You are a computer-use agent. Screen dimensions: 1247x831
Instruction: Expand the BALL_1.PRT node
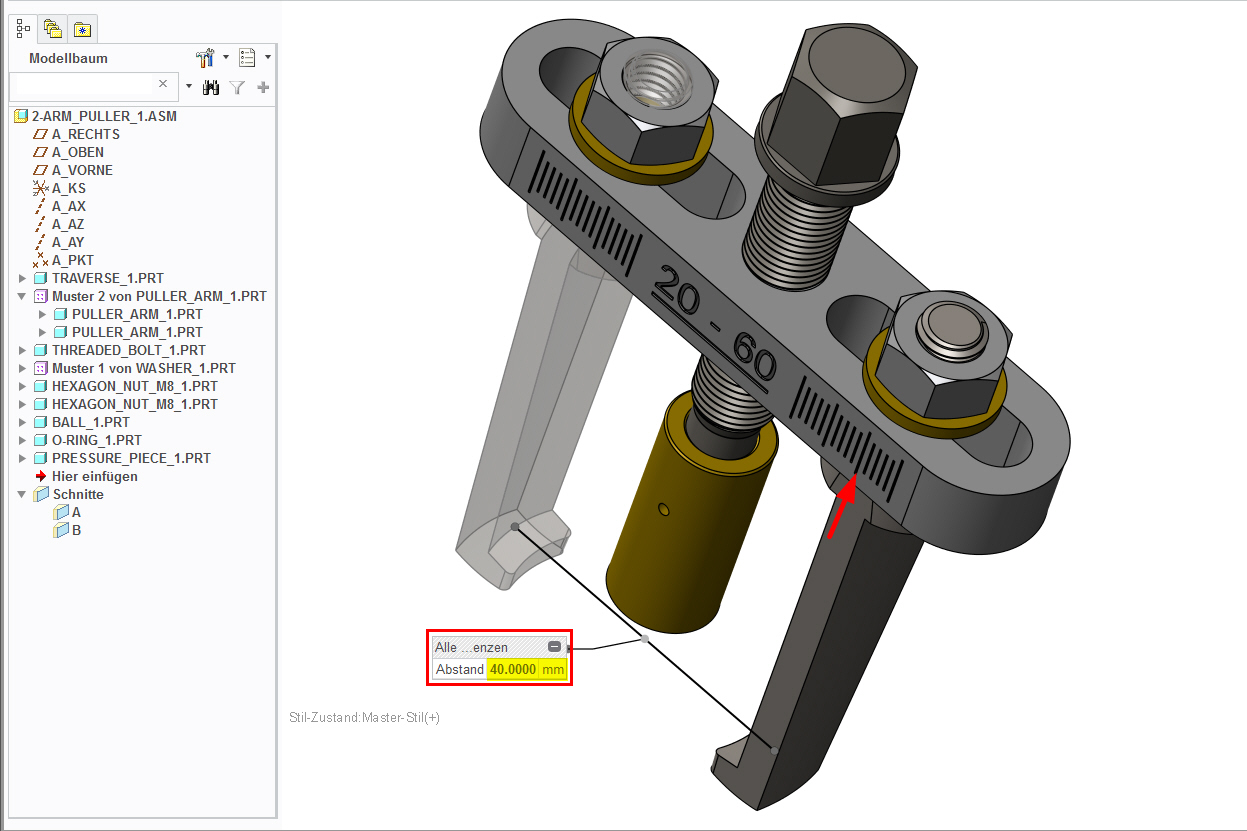point(22,422)
